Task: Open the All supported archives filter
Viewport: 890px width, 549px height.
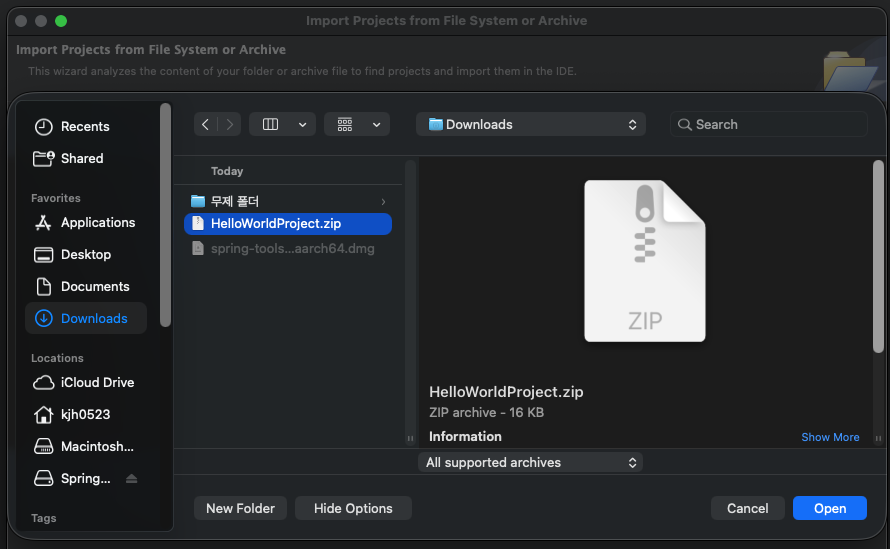Action: [531, 463]
